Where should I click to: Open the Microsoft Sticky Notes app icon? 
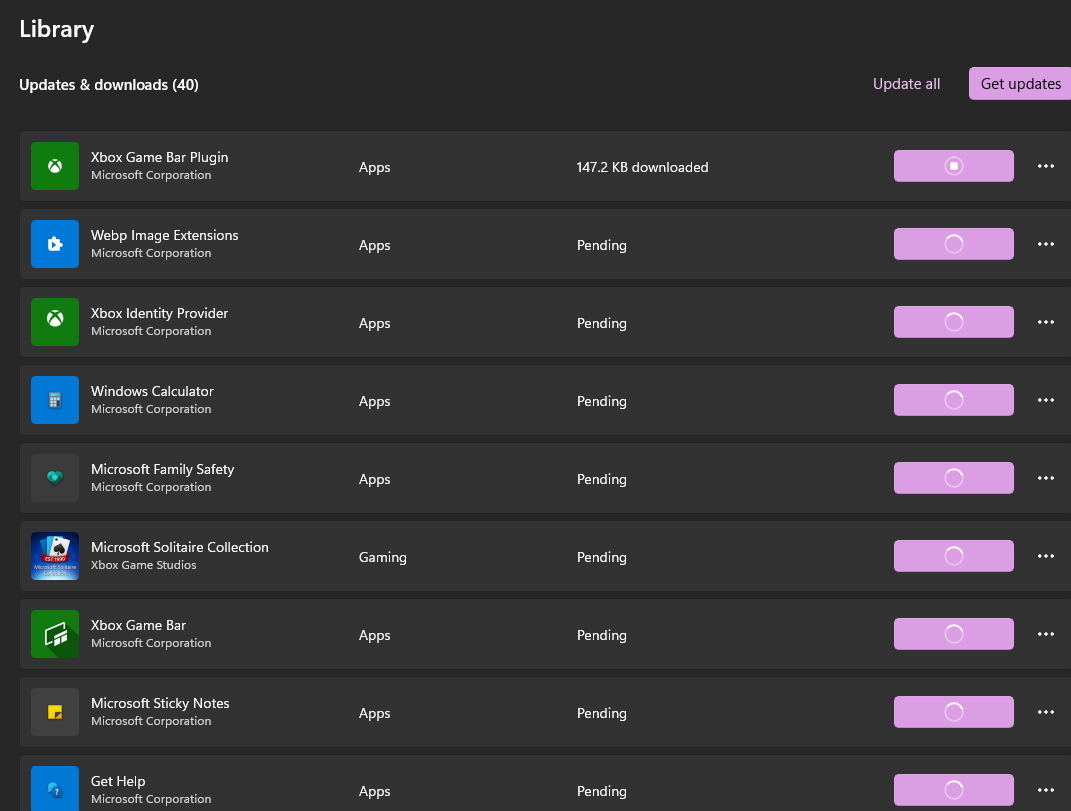pos(55,711)
